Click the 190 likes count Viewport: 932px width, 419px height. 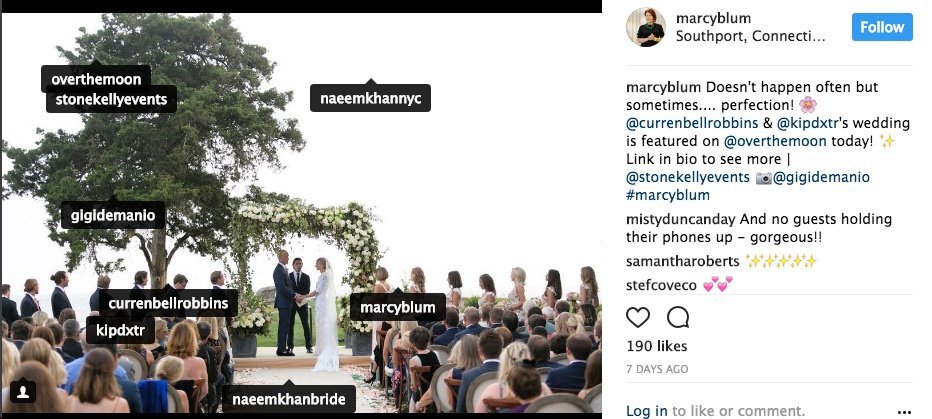pyautogui.click(x=657, y=346)
